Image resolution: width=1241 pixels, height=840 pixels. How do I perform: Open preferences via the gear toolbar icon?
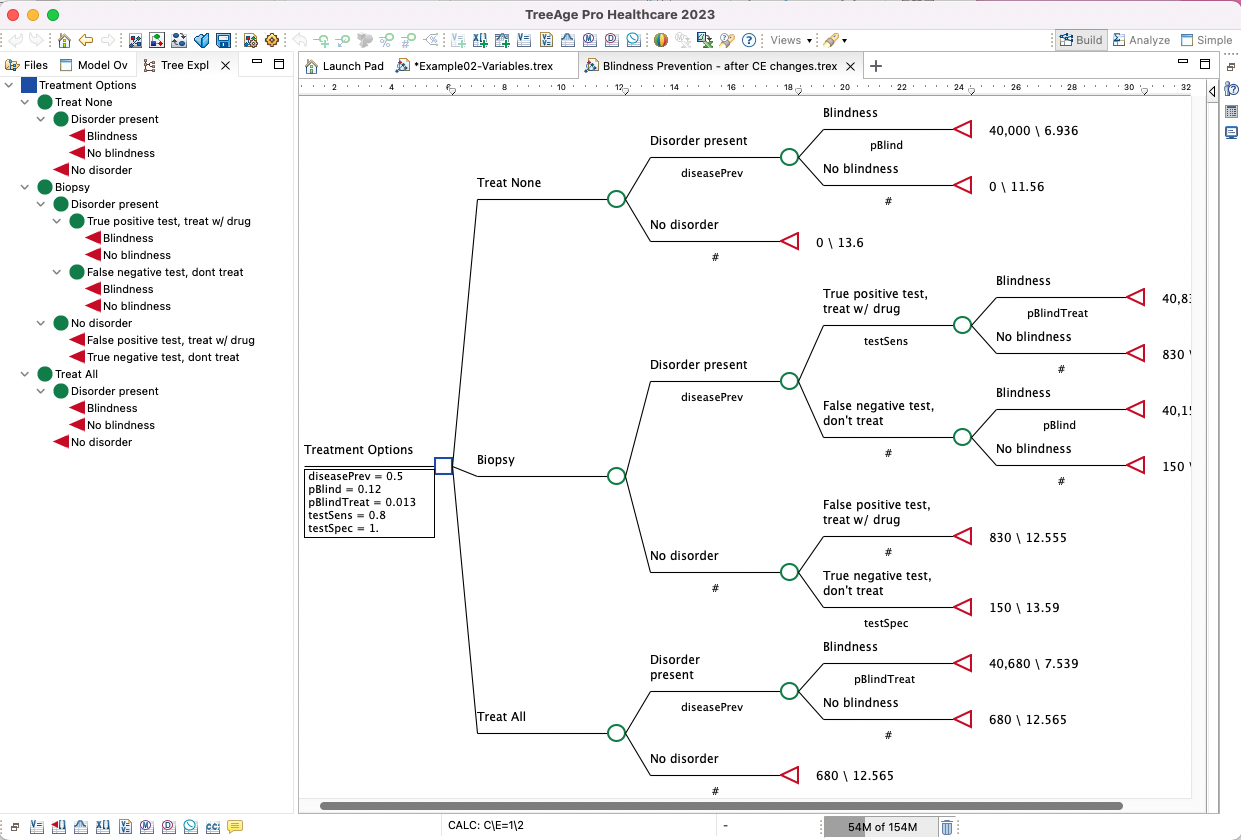click(x=270, y=40)
